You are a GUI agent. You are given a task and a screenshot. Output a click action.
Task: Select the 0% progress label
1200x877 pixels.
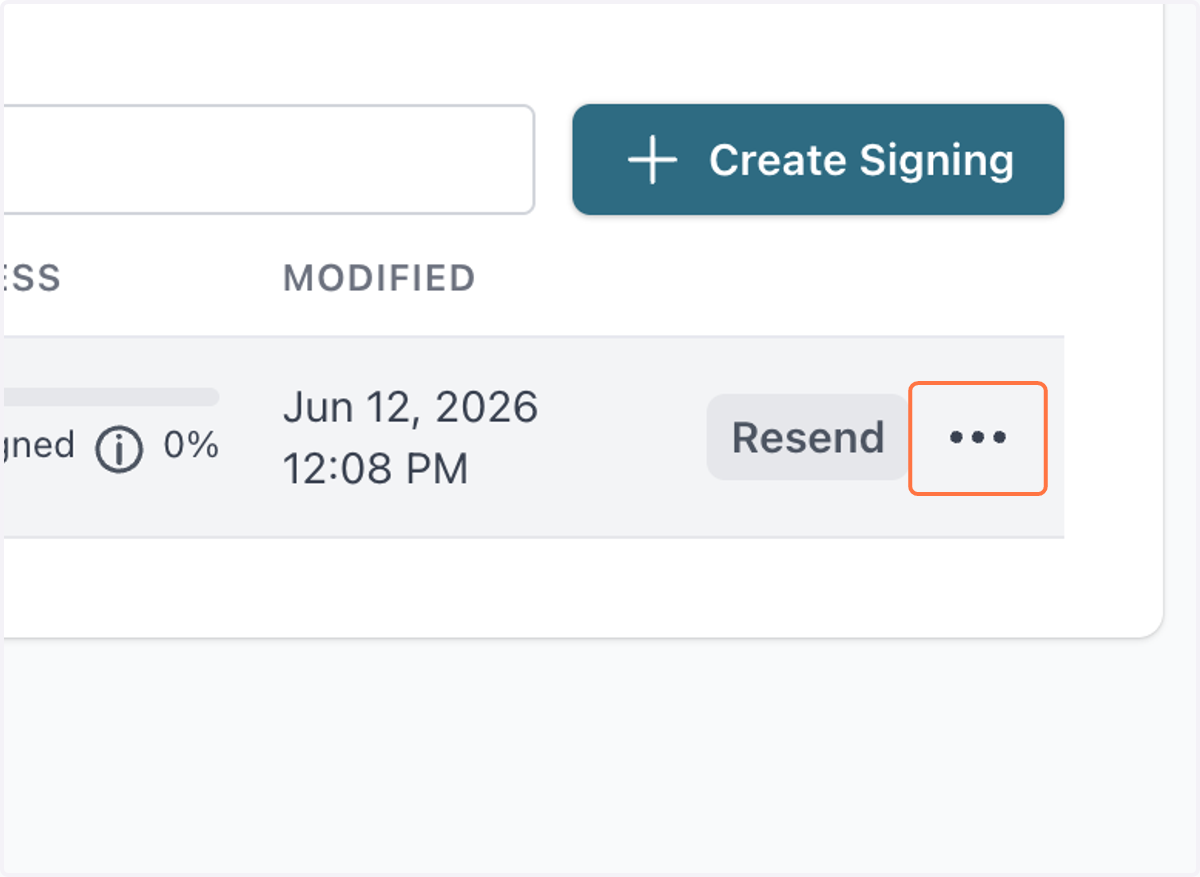[191, 446]
